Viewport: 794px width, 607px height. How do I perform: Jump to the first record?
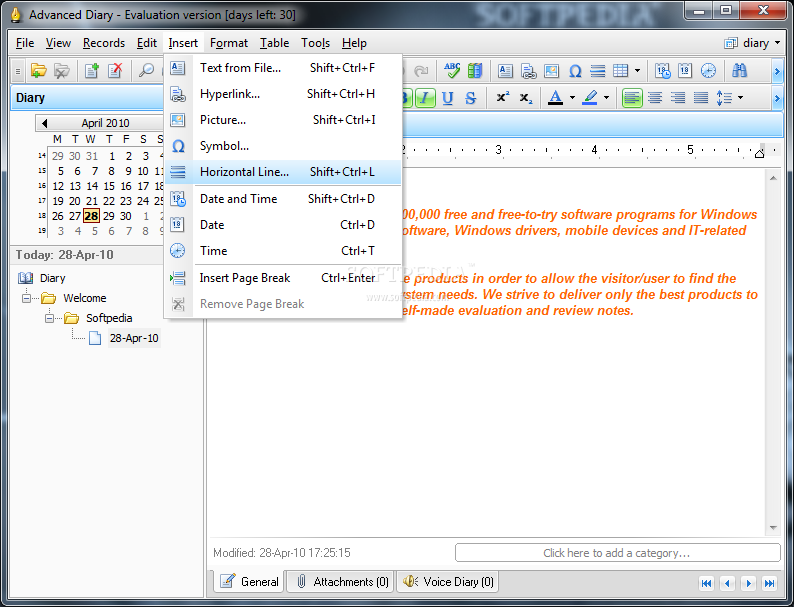pyautogui.click(x=706, y=583)
